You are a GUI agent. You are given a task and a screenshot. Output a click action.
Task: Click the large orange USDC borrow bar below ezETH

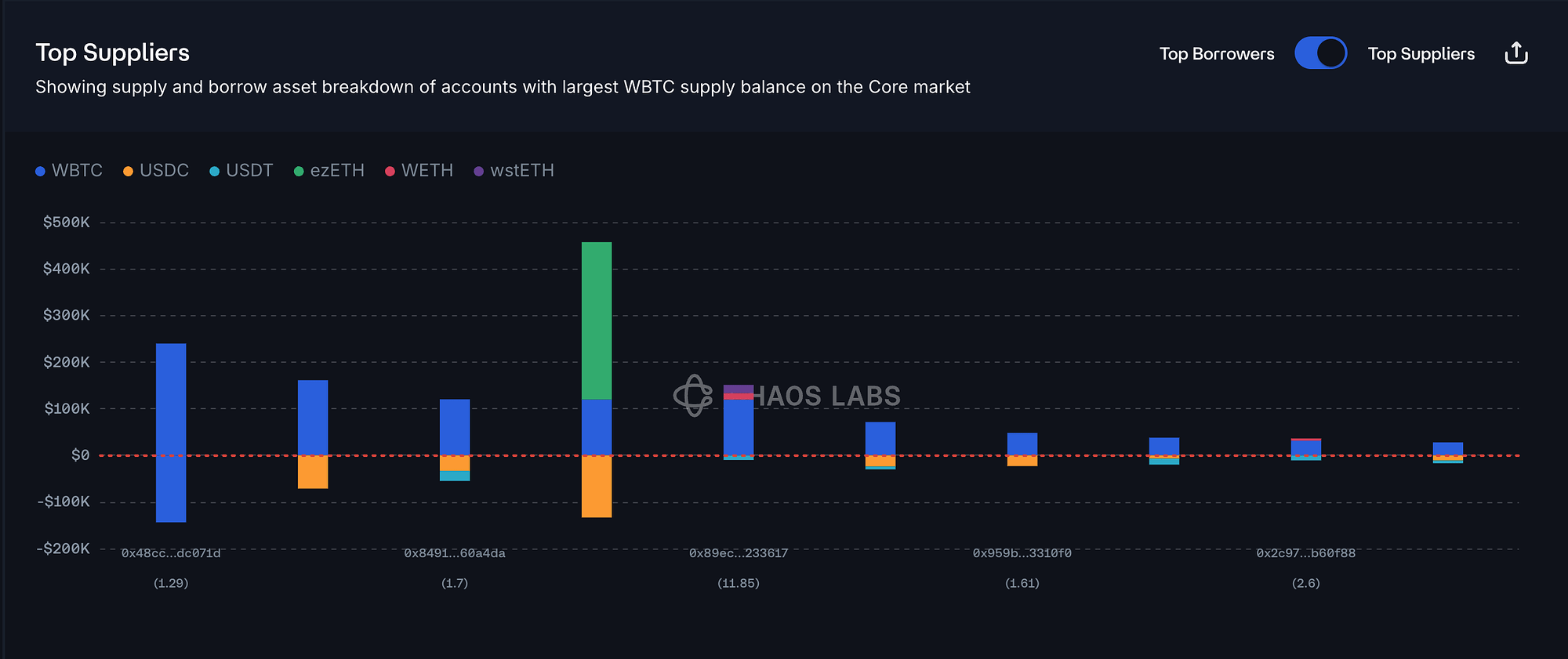coord(597,487)
